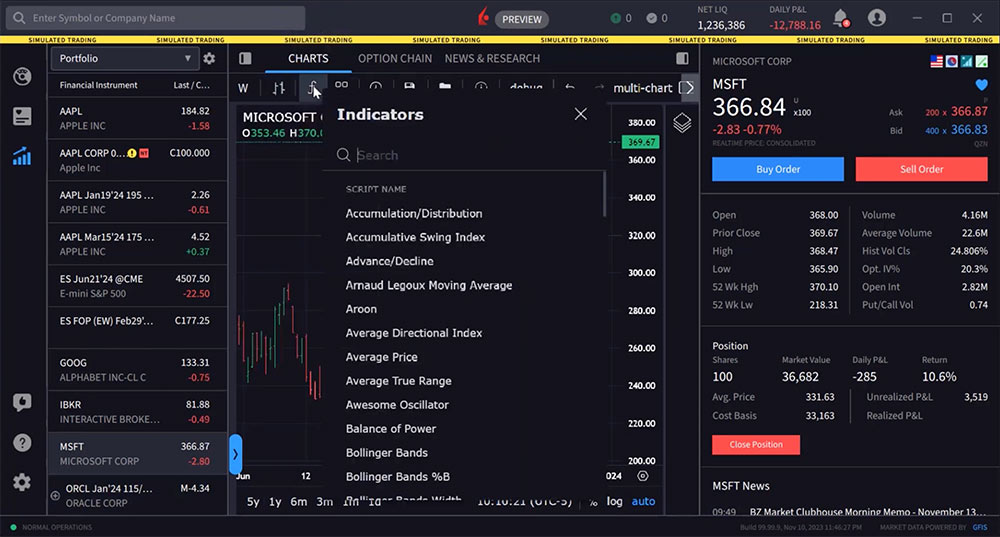1000x537 pixels.
Task: Click the Buy Order button
Action: click(x=778, y=169)
